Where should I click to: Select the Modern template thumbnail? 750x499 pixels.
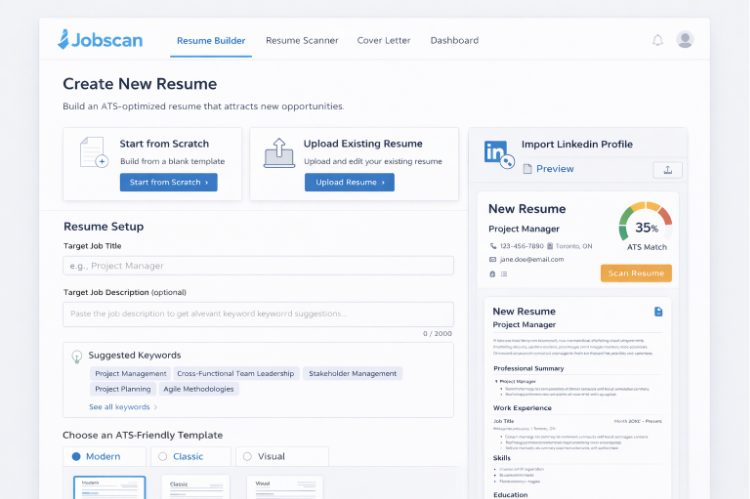pos(110,488)
